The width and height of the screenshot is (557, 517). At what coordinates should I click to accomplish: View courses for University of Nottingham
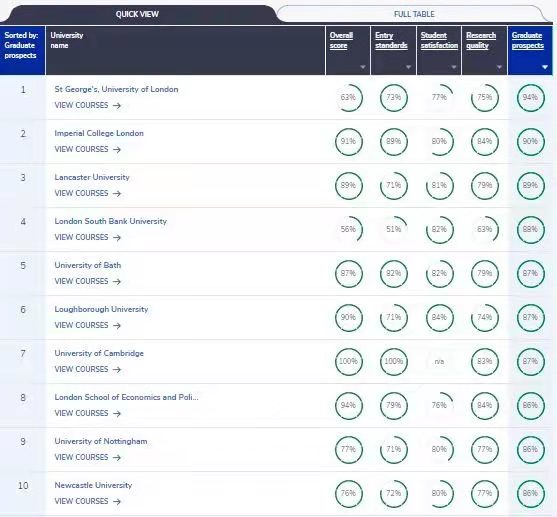point(88,458)
